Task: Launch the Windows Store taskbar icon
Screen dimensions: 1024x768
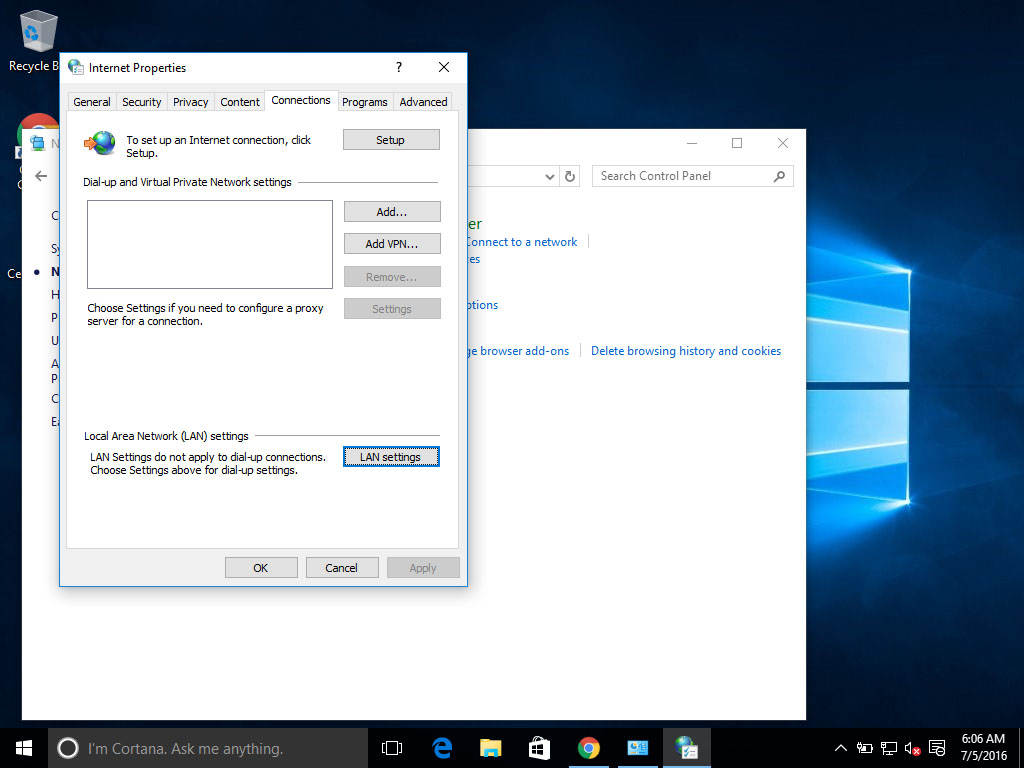Action: click(540, 748)
